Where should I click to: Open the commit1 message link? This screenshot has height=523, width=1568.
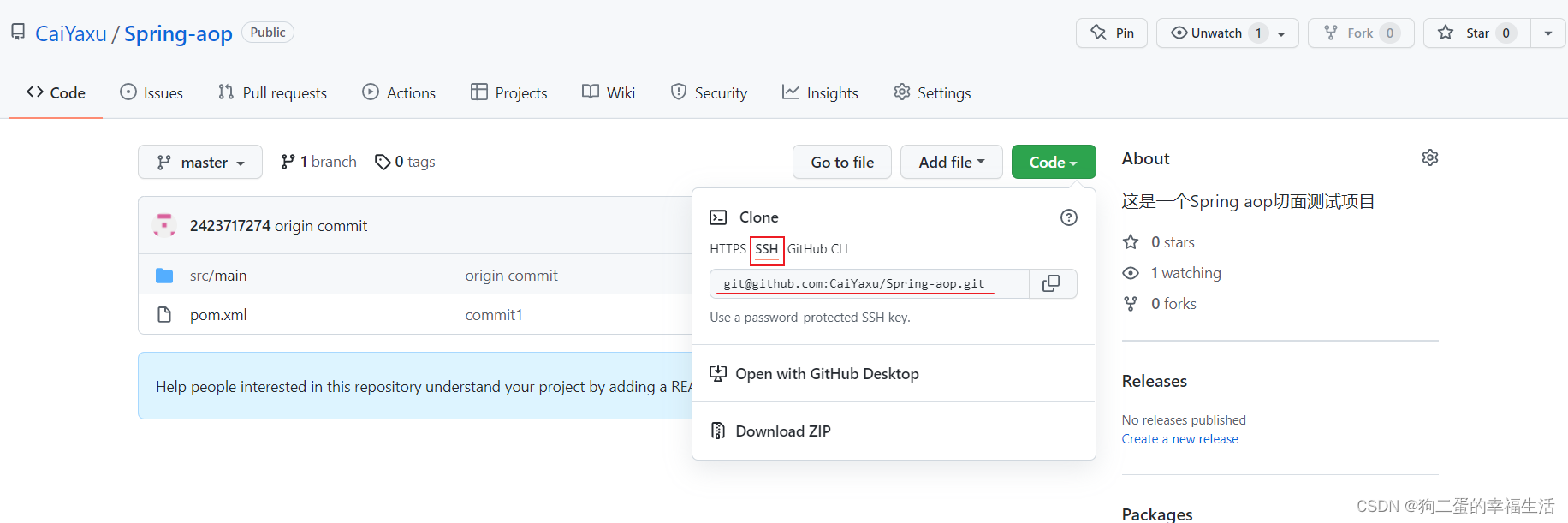pos(494,315)
